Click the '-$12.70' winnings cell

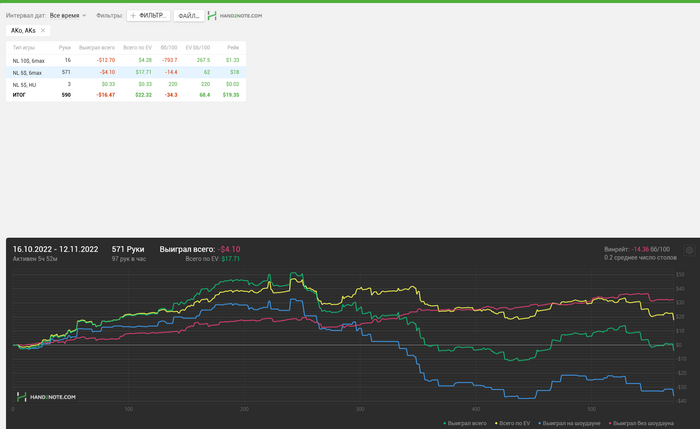[x=106, y=60]
